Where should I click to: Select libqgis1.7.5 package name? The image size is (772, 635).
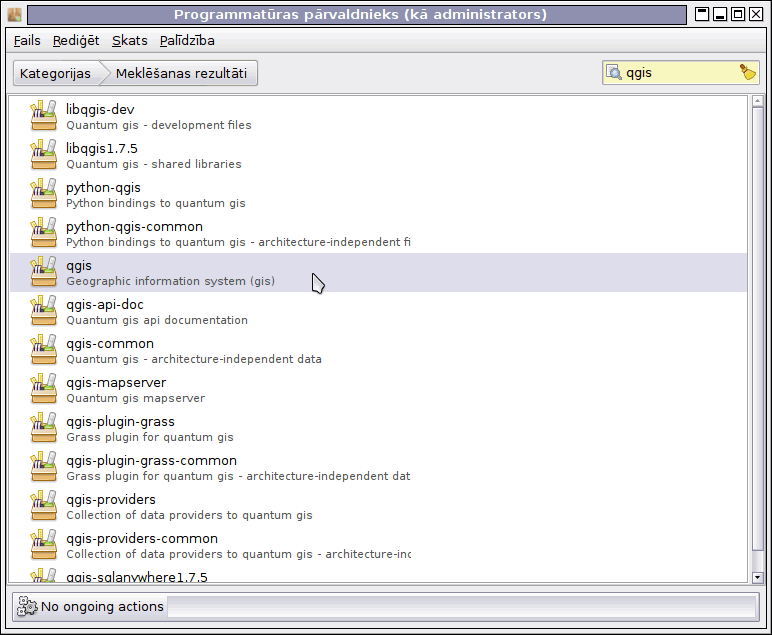coord(102,148)
